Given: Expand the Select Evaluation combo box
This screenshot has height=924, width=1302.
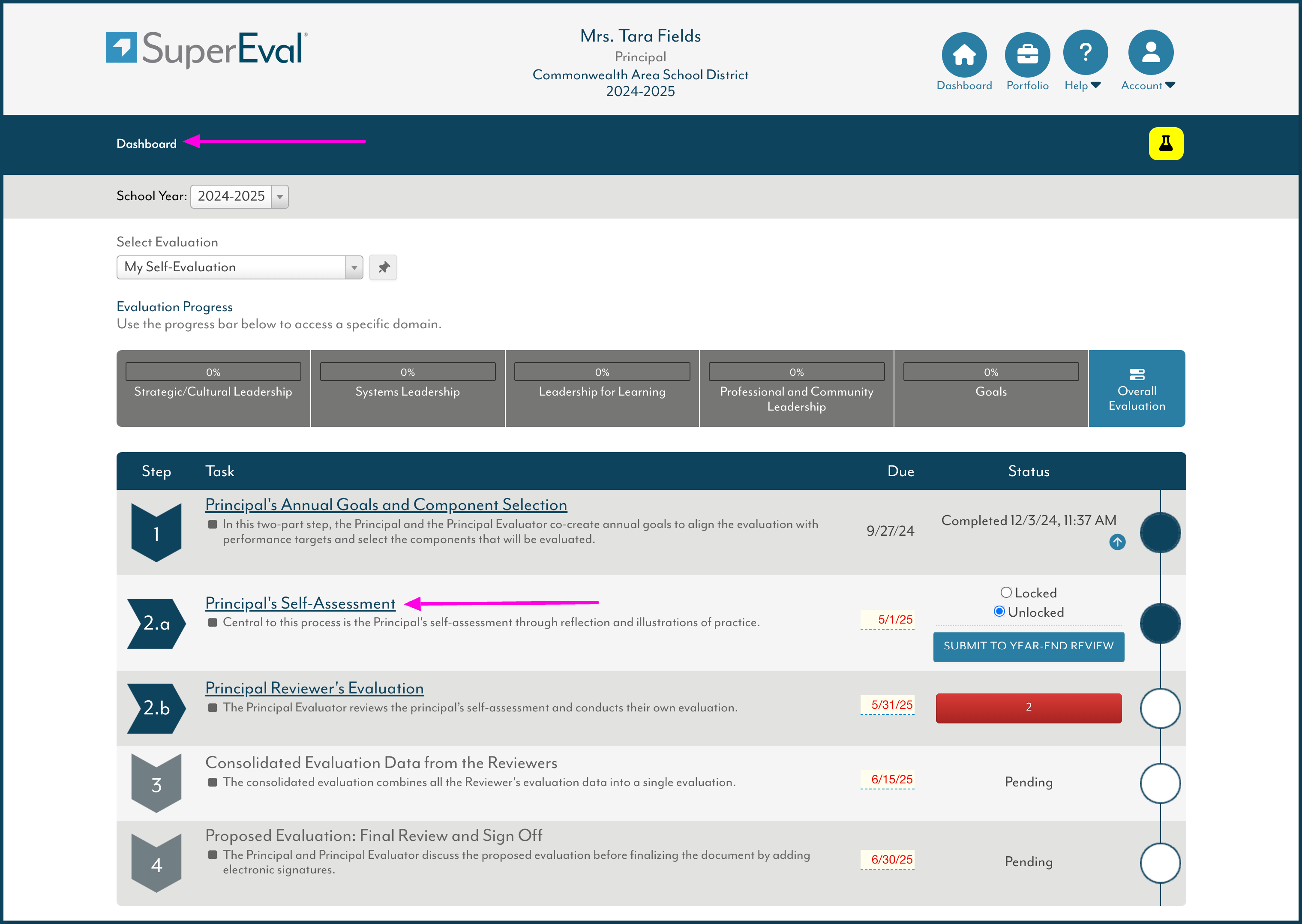Looking at the screenshot, I should click(240, 267).
